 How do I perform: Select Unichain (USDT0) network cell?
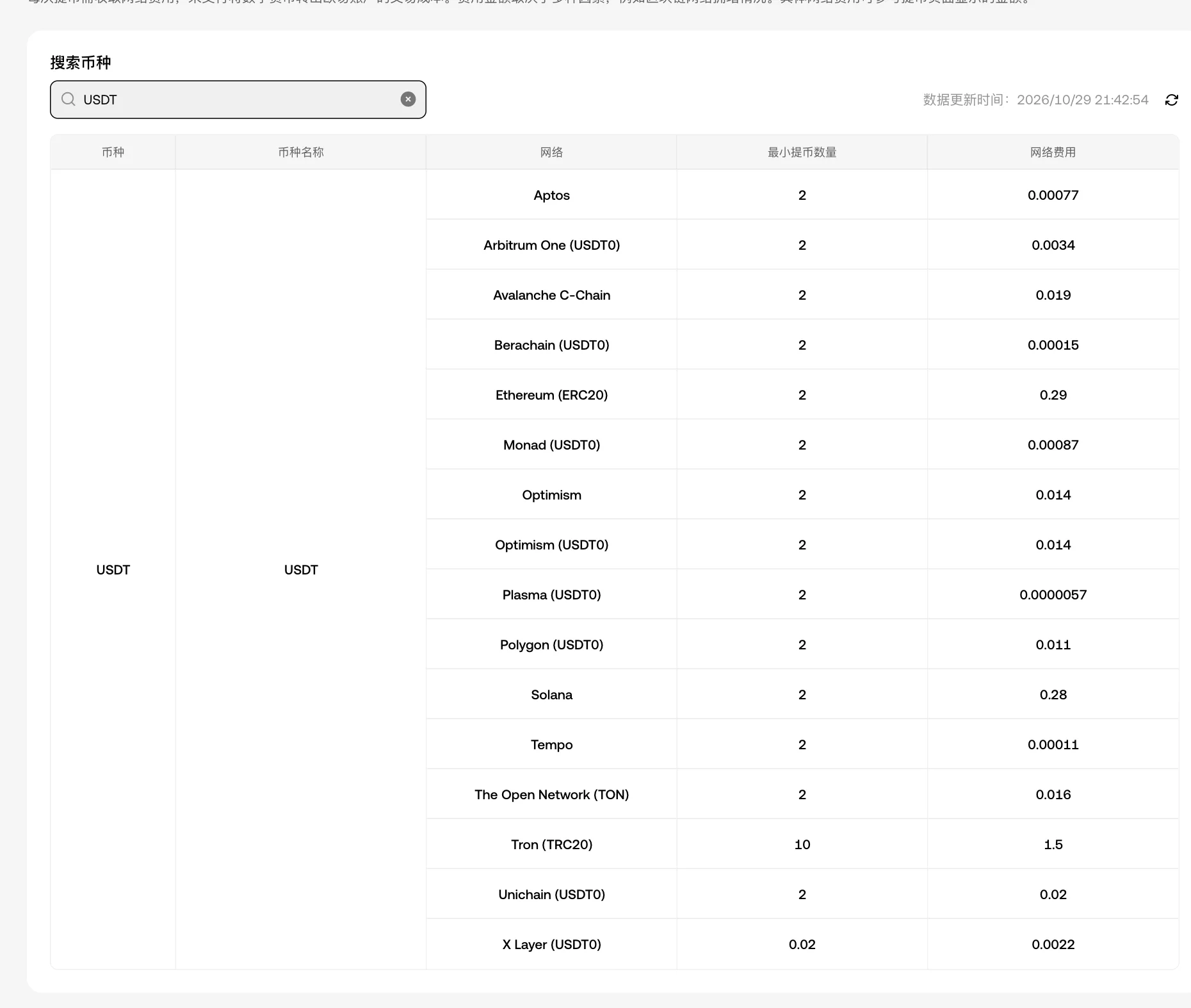tap(551, 895)
